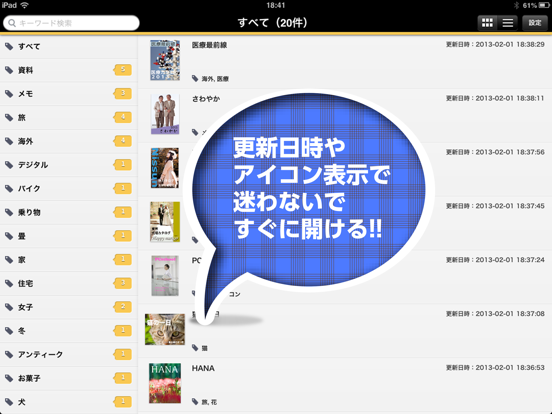
Task: Open the Nissun magazine cover thumbnail
Action: [x=165, y=168]
